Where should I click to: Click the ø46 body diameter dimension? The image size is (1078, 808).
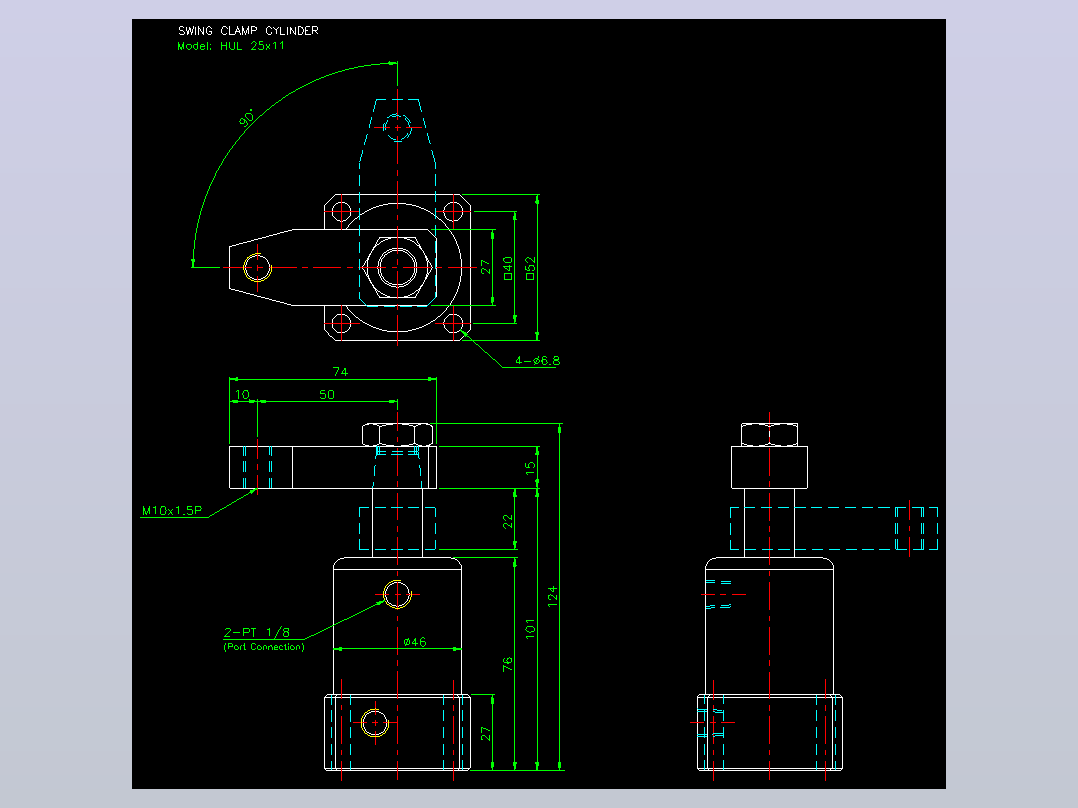(415, 642)
